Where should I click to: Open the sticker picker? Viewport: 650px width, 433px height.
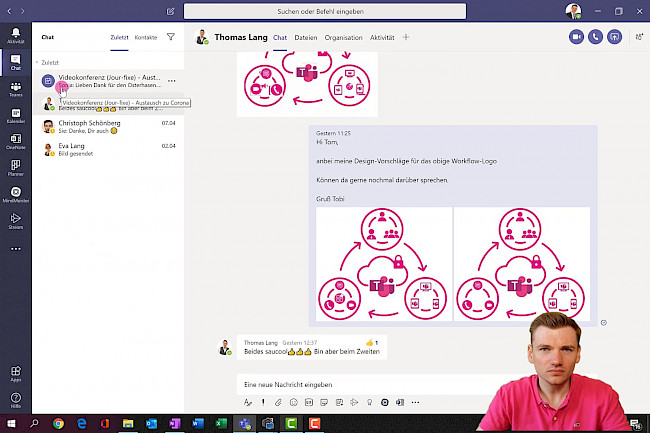324,402
